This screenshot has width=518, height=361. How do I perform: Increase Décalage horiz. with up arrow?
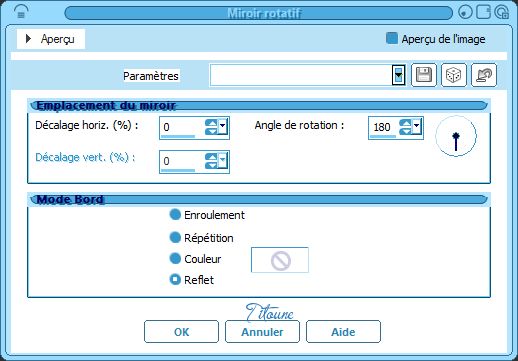pyautogui.click(x=211, y=123)
